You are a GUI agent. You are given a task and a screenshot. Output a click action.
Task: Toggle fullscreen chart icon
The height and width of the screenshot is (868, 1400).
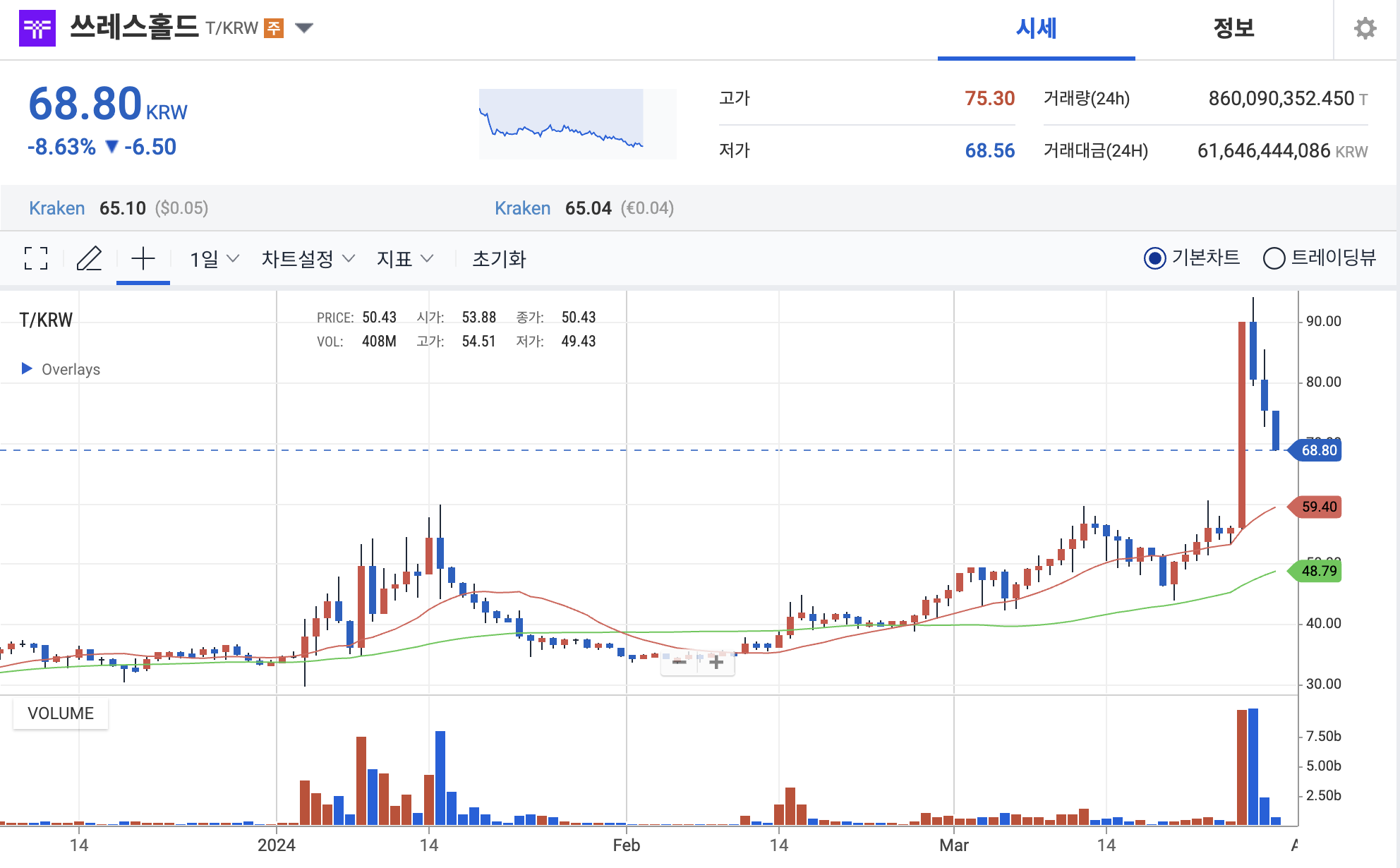pyautogui.click(x=36, y=258)
